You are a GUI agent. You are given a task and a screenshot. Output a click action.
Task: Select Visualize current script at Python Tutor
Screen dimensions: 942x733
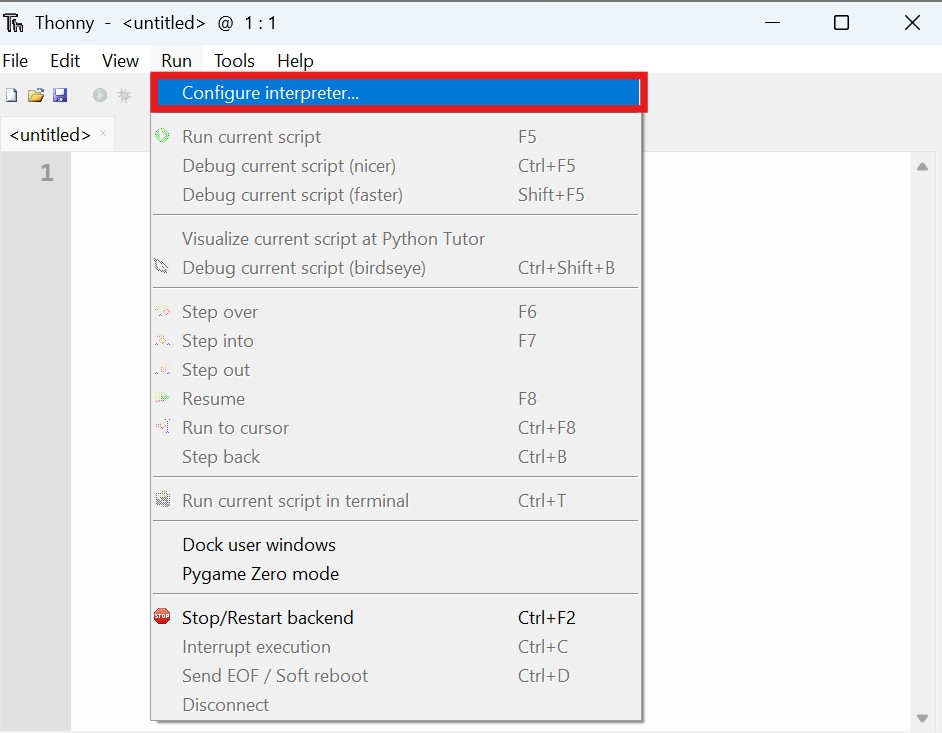(x=397, y=239)
